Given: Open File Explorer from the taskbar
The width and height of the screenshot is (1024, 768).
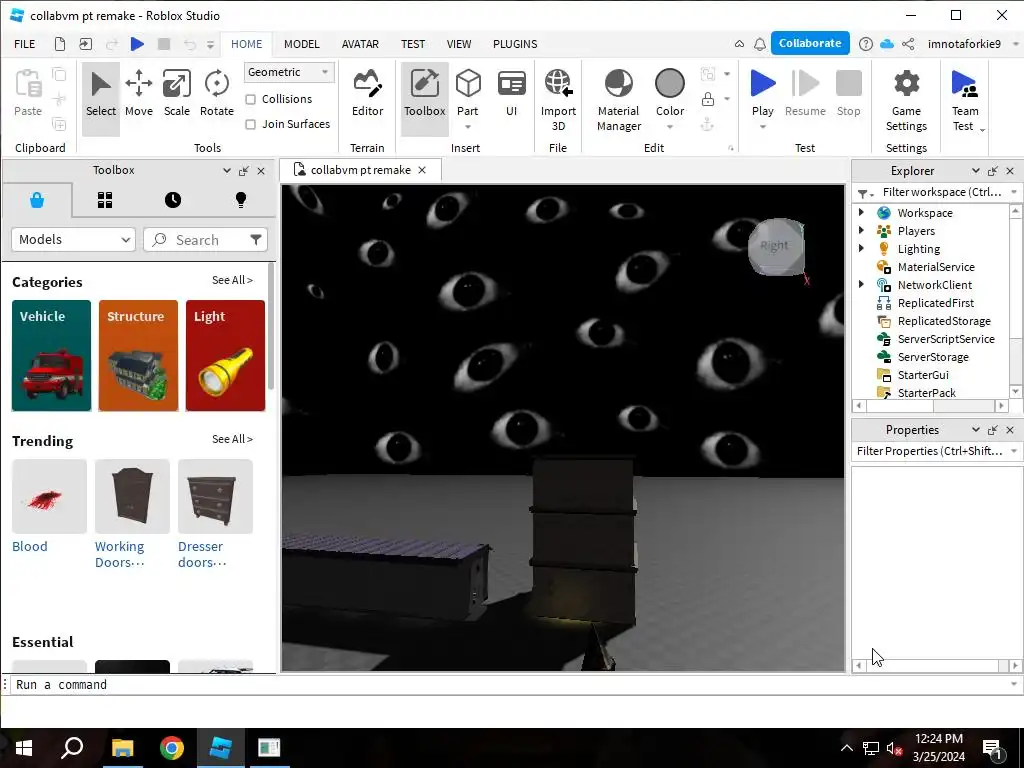Looking at the screenshot, I should point(122,748).
